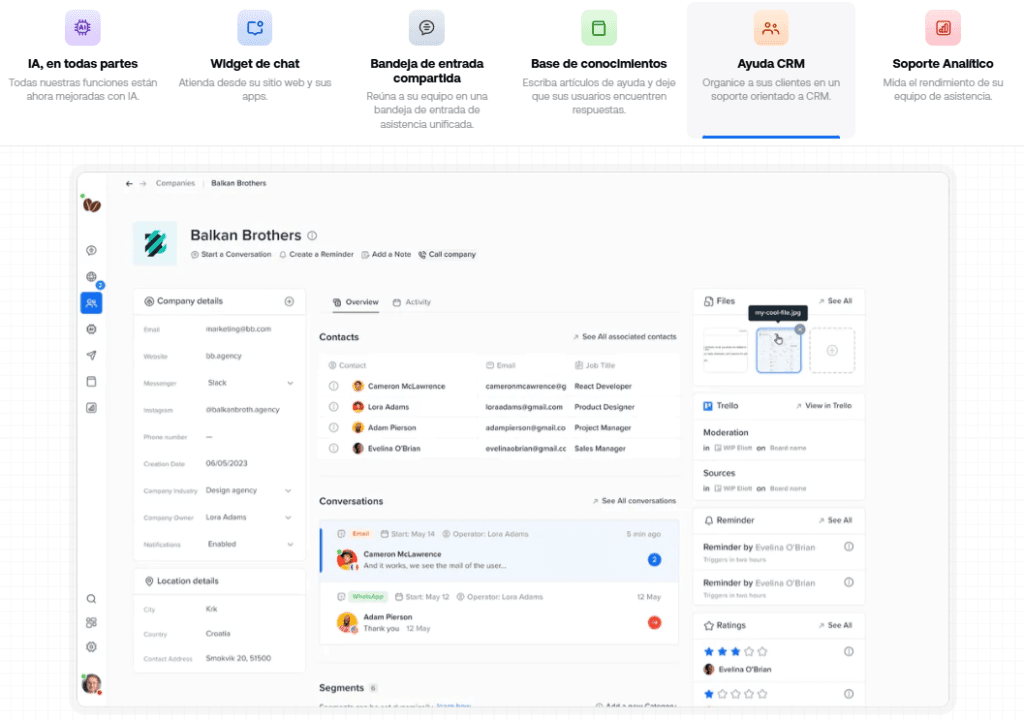Image resolution: width=1024 pixels, height=721 pixels.
Task: Click the IA en todas partes icon
Action: [82, 27]
